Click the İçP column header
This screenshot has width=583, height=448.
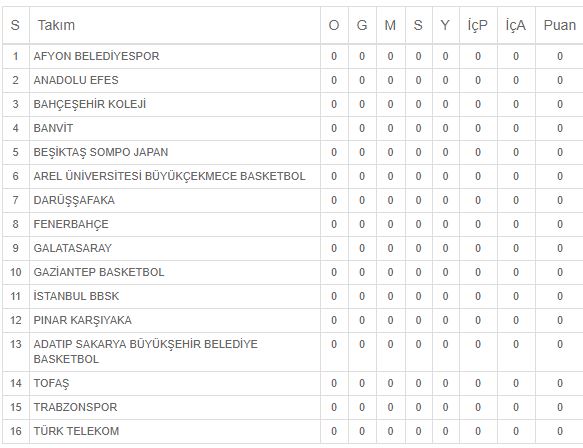[x=478, y=25]
